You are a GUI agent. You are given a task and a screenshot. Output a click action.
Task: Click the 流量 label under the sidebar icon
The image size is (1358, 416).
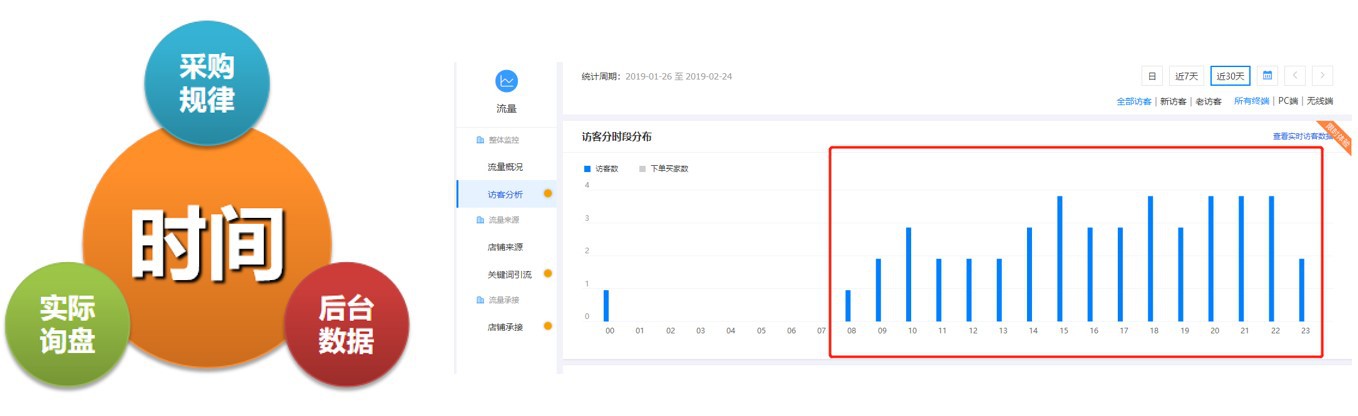tap(506, 108)
